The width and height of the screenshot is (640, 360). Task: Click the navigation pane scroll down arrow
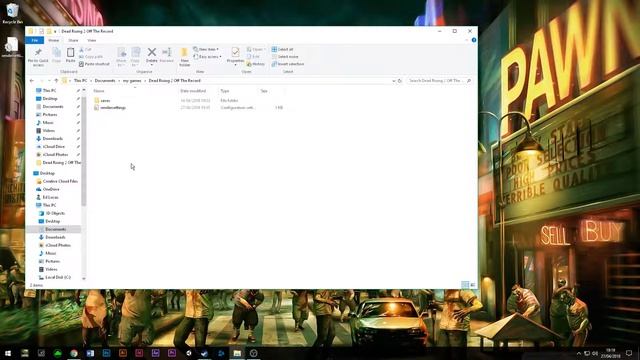84,279
